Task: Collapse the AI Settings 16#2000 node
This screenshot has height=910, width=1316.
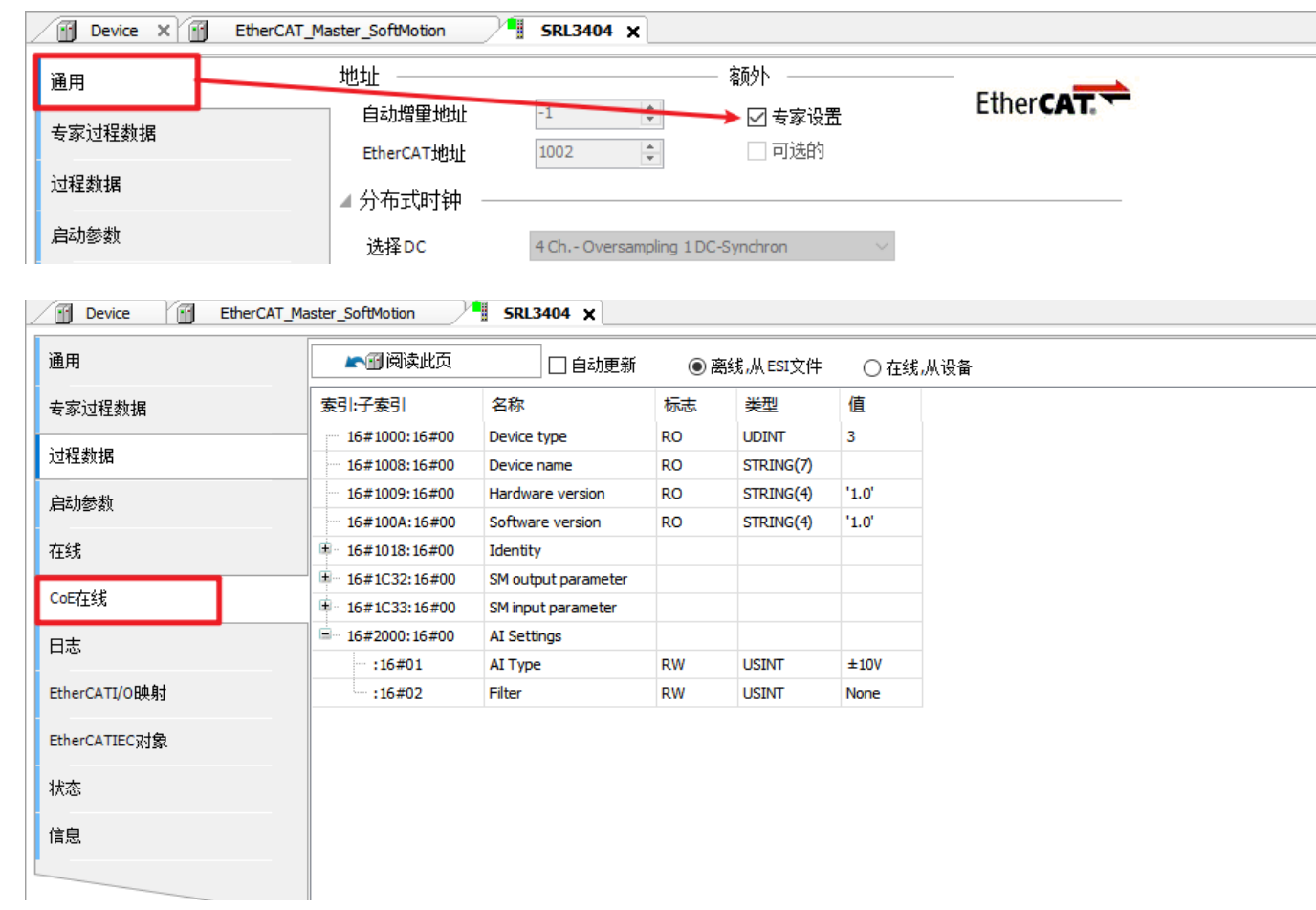Action: point(326,634)
